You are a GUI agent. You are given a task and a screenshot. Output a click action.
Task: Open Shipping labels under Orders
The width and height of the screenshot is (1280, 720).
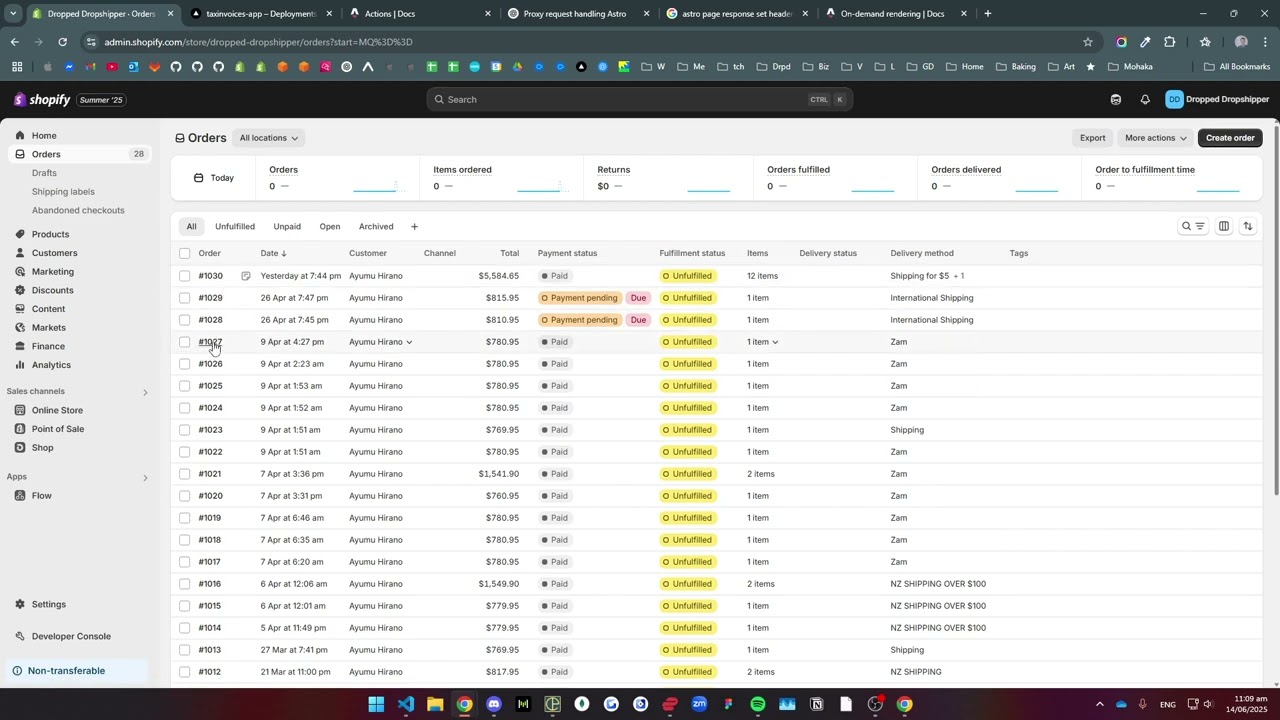(63, 192)
